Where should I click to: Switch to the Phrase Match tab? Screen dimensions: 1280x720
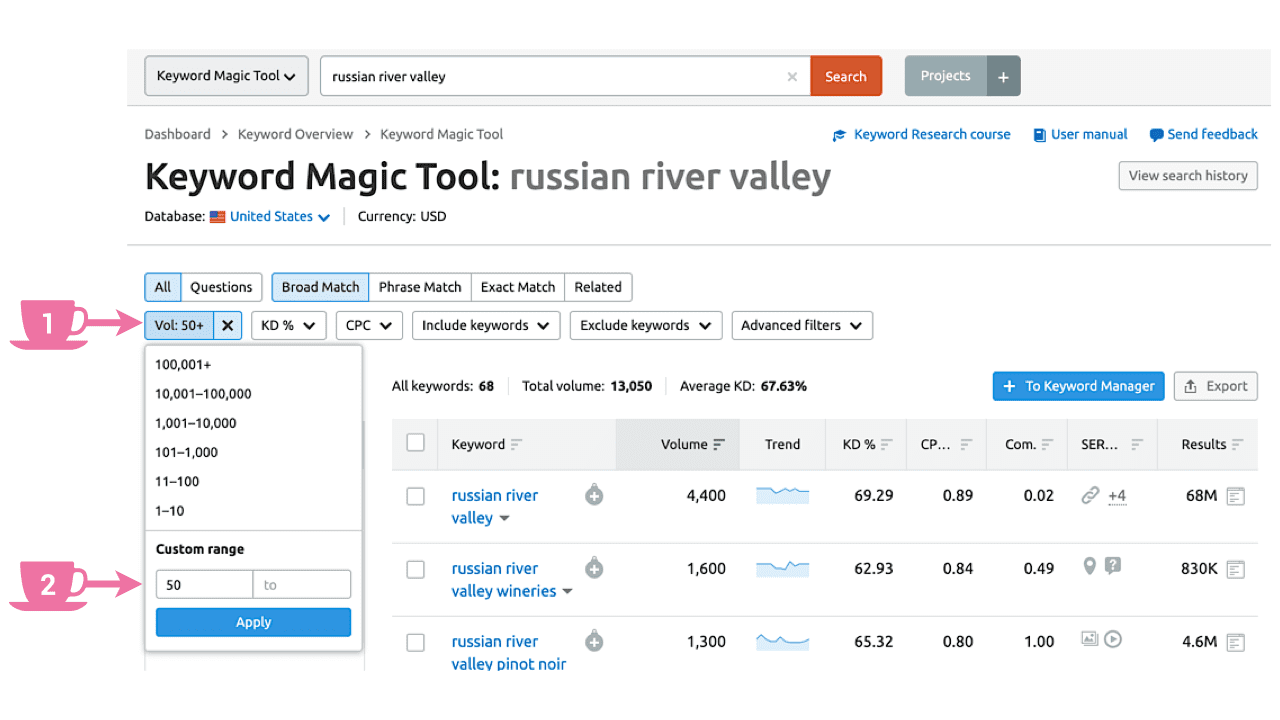pyautogui.click(x=420, y=287)
